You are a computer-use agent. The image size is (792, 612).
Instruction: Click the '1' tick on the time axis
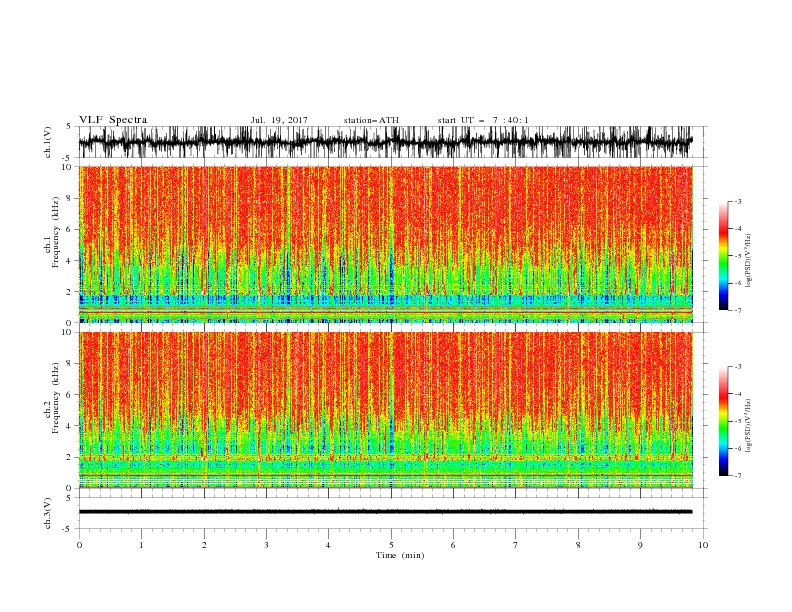(x=141, y=545)
